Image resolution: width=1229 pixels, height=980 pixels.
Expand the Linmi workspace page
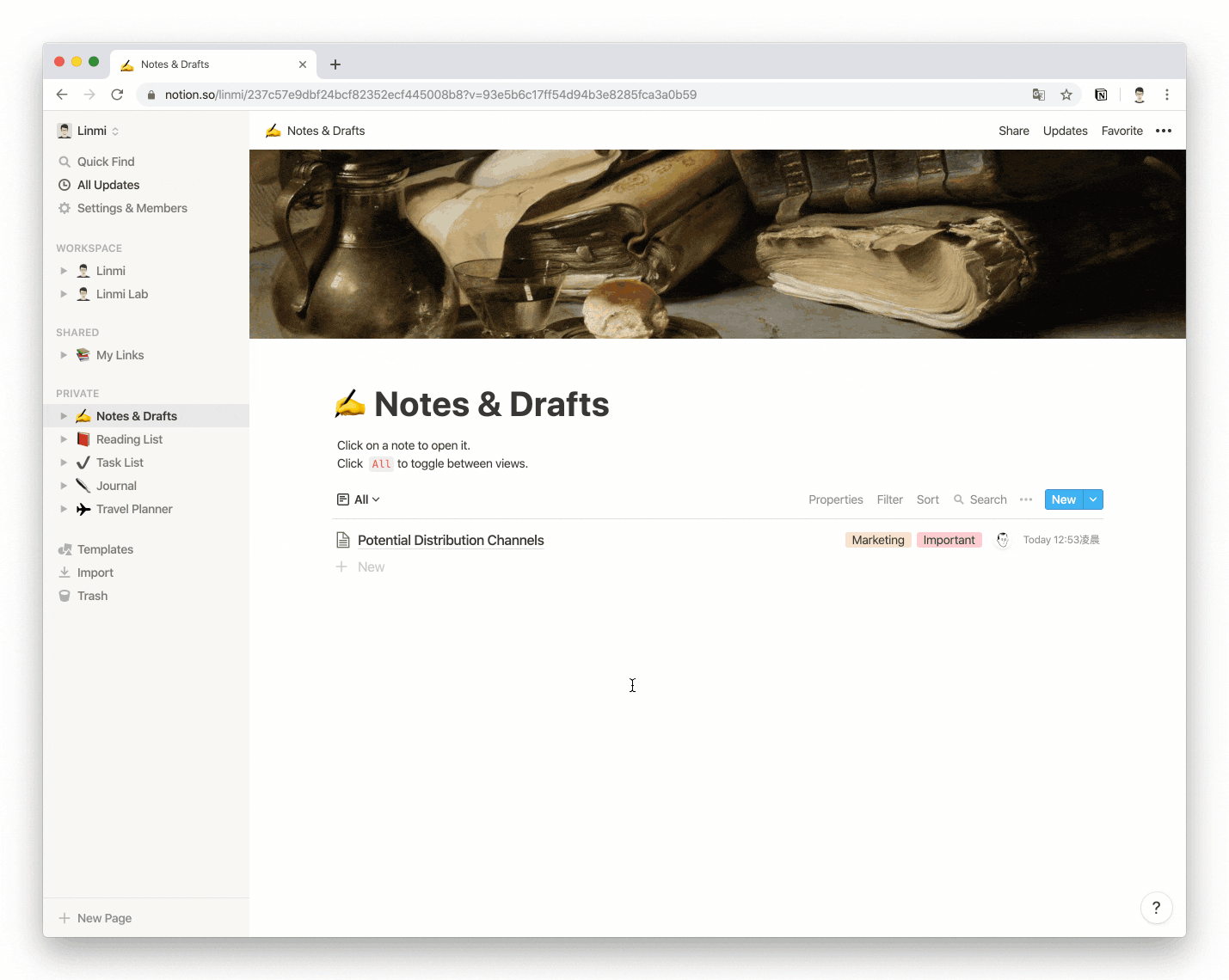coord(64,271)
